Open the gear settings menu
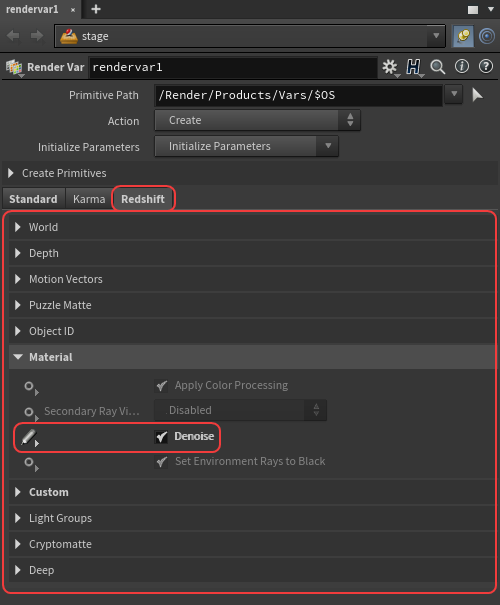Screen dimensions: 500x605 coord(390,67)
